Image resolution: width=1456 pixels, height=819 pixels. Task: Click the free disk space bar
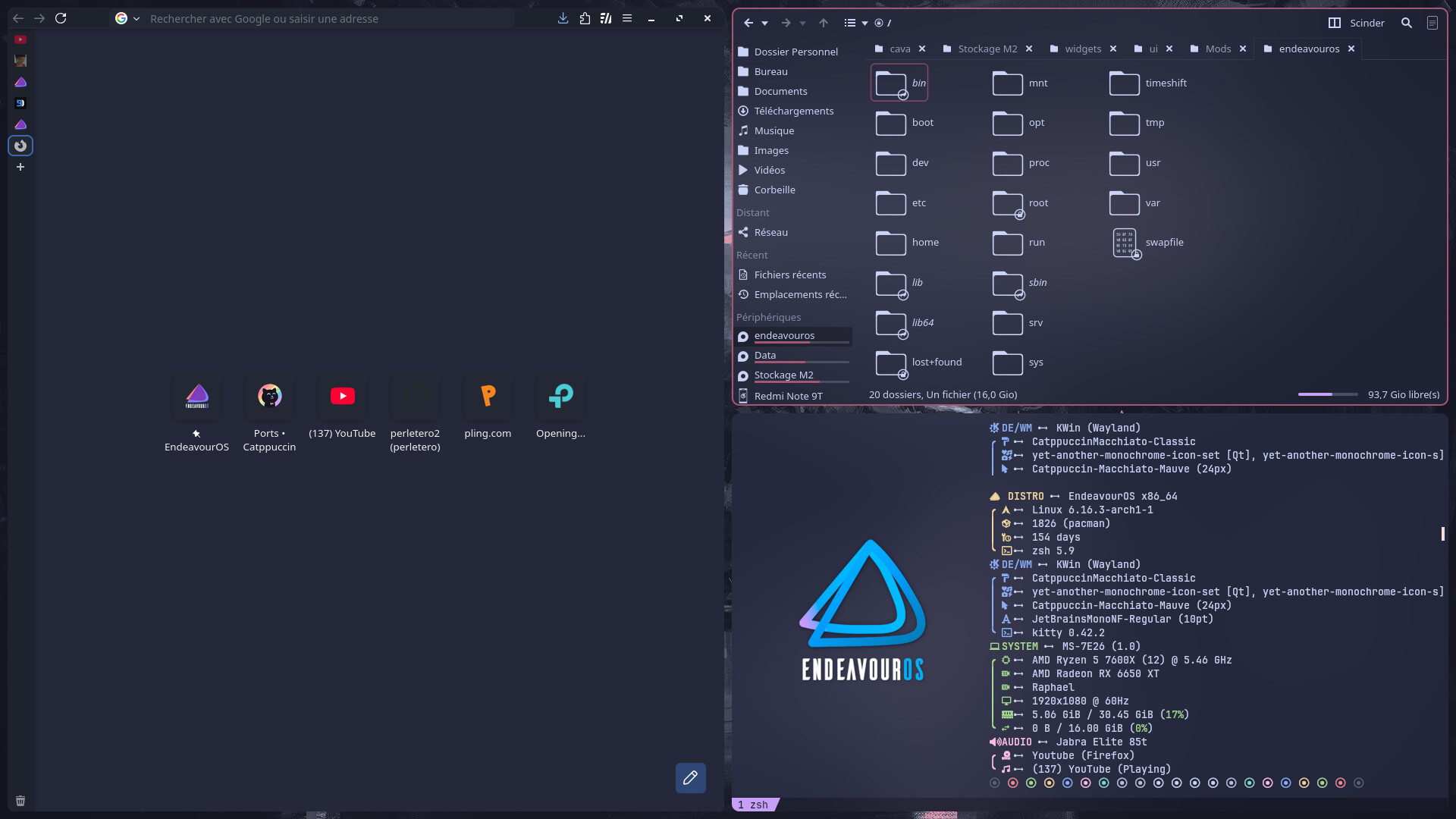pyautogui.click(x=1328, y=394)
